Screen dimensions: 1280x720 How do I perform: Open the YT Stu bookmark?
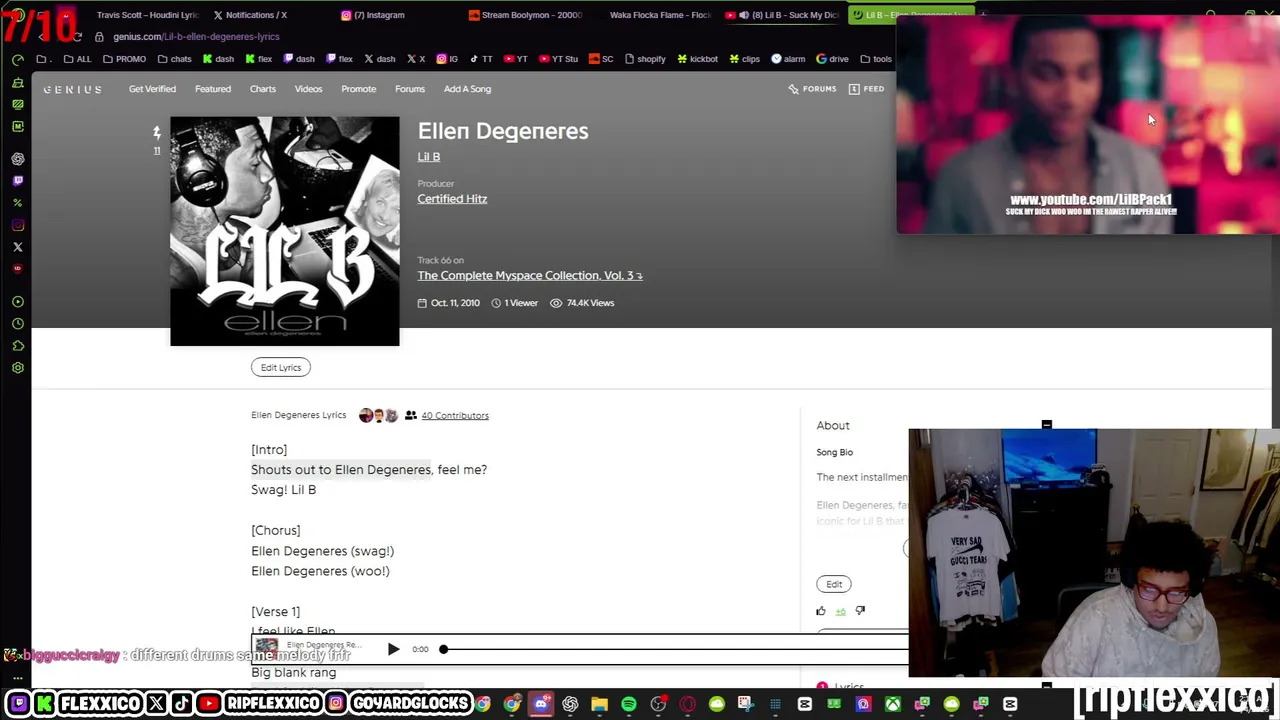(x=558, y=59)
